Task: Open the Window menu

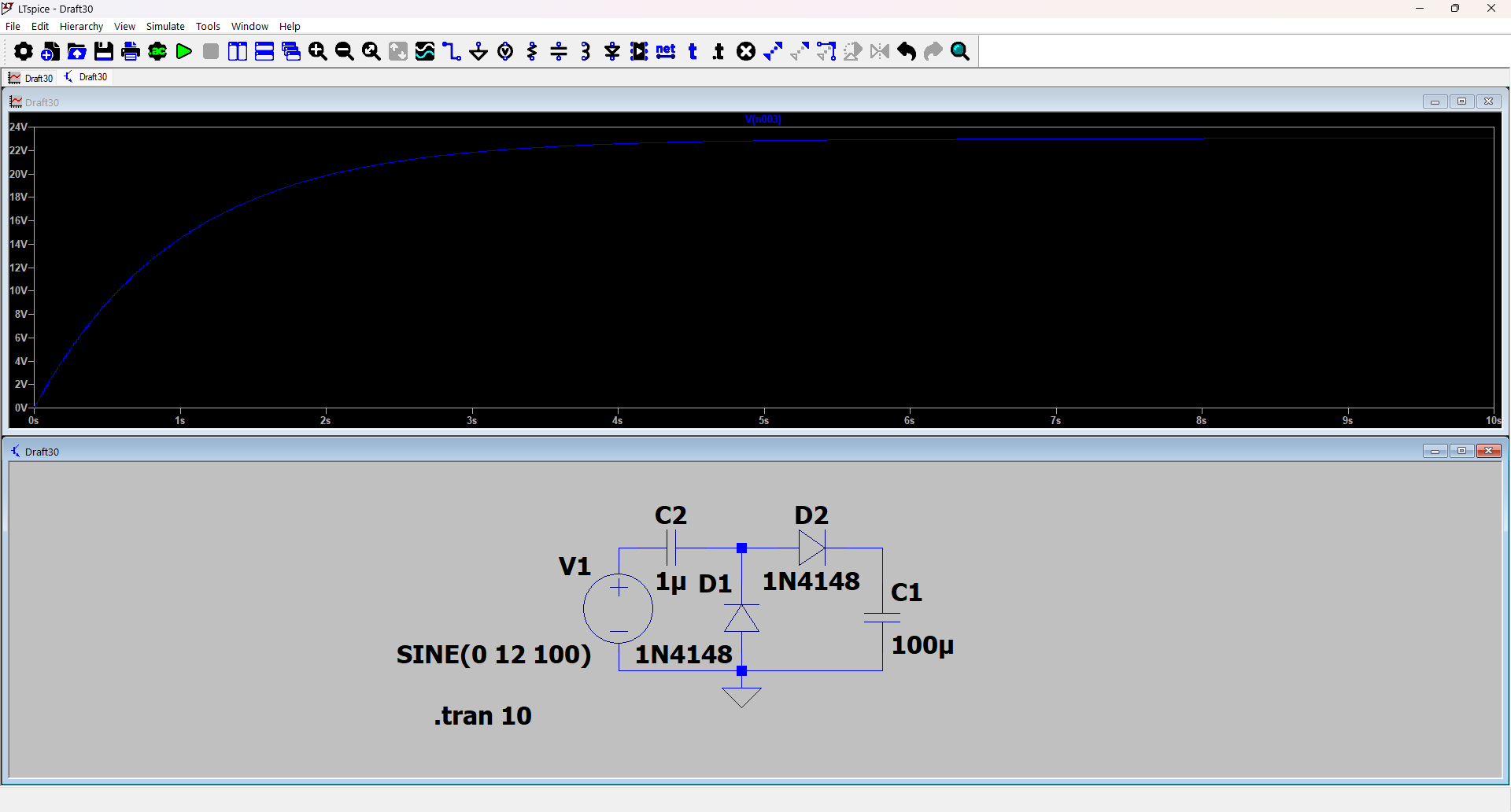Action: tap(249, 26)
